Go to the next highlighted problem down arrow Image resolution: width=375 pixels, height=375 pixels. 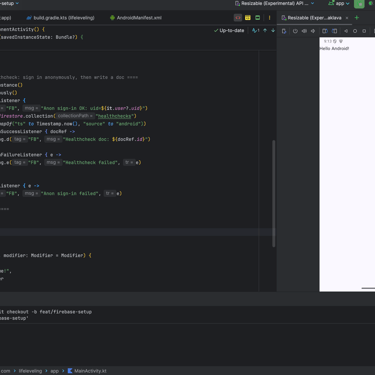[273, 31]
